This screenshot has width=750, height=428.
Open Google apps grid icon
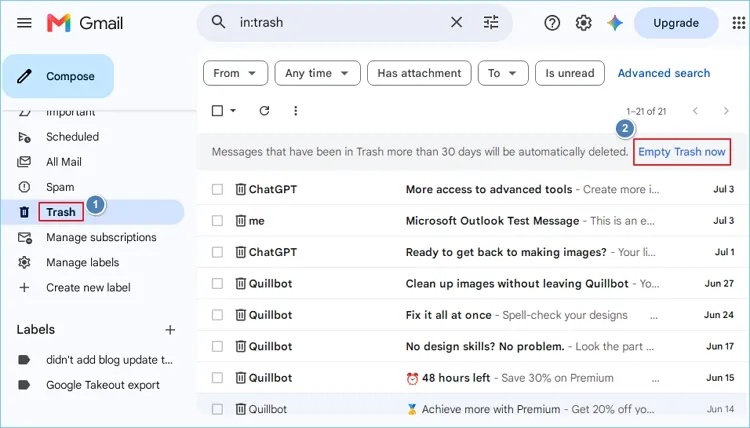pyautogui.click(x=739, y=22)
